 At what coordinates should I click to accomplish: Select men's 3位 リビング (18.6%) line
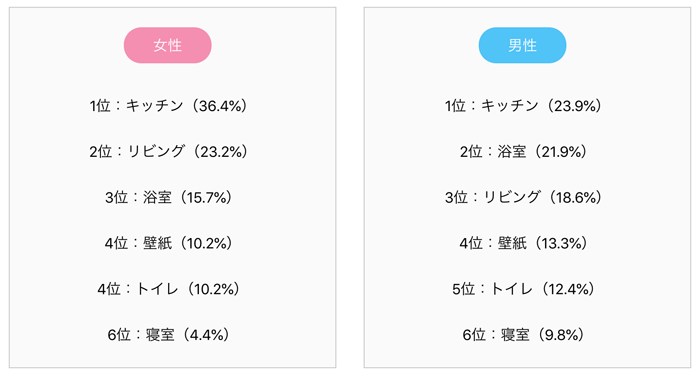coord(523,197)
